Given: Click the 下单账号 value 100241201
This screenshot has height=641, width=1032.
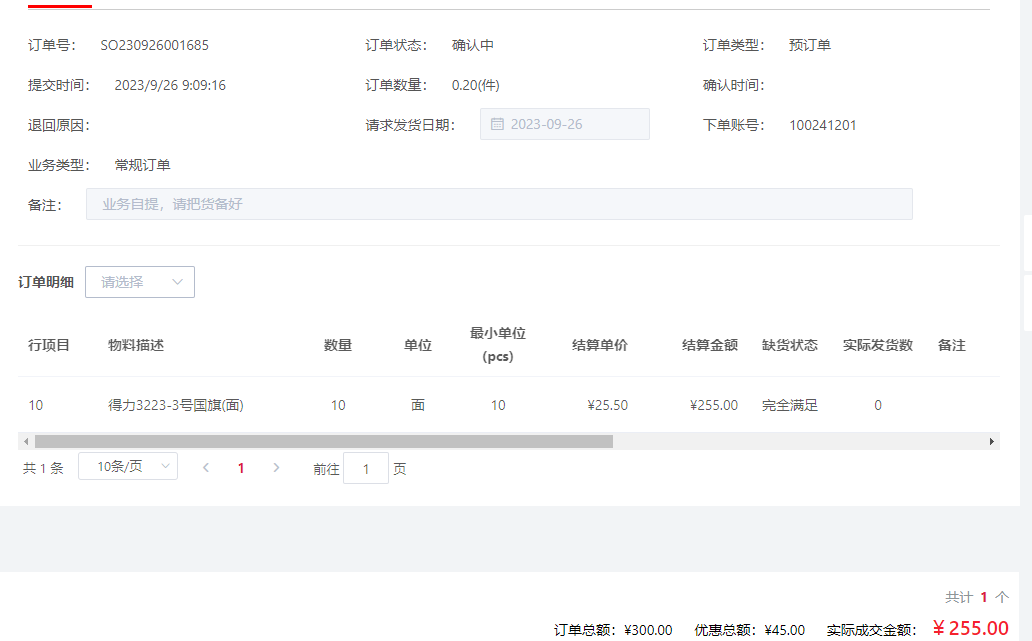Looking at the screenshot, I should [823, 125].
